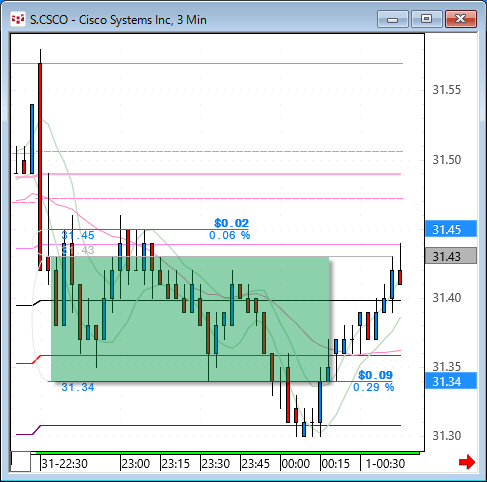Click the 23:45 time axis label

coord(256,464)
